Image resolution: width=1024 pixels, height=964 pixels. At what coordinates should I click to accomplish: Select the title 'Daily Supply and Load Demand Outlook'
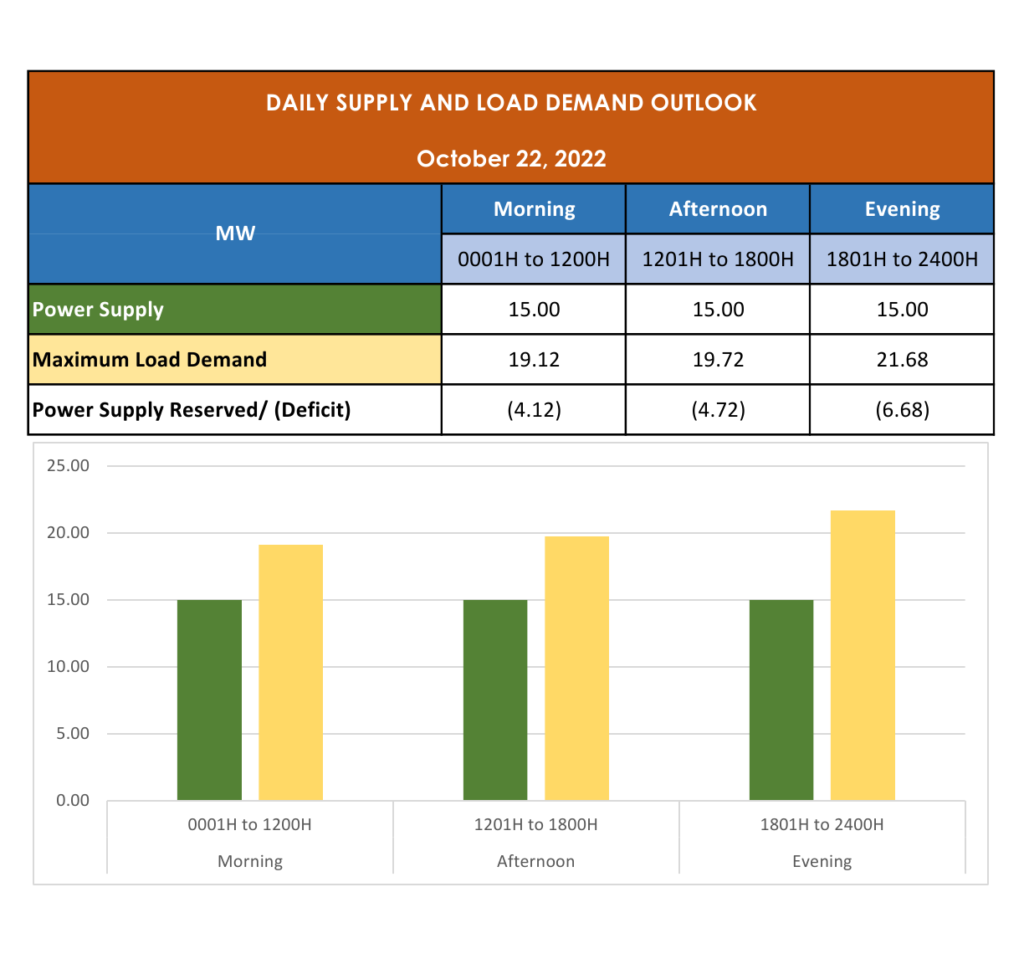pyautogui.click(x=511, y=103)
